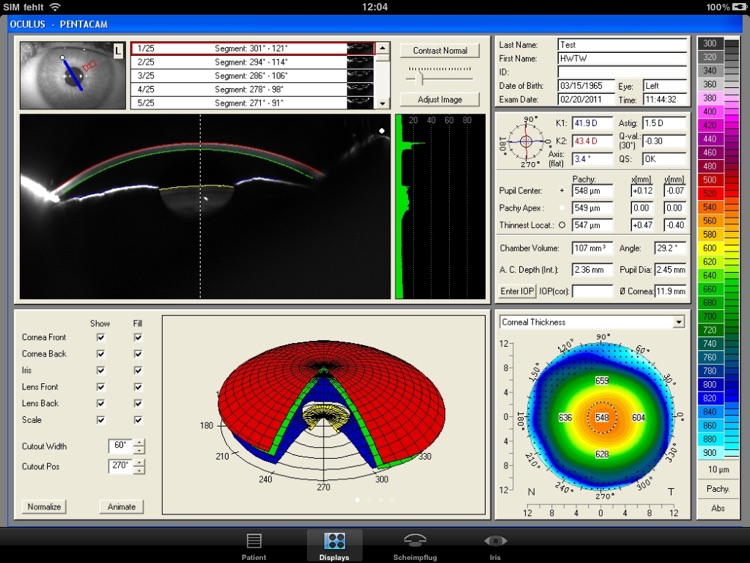Decrease Cutout Pos with down stepper

click(x=139, y=471)
